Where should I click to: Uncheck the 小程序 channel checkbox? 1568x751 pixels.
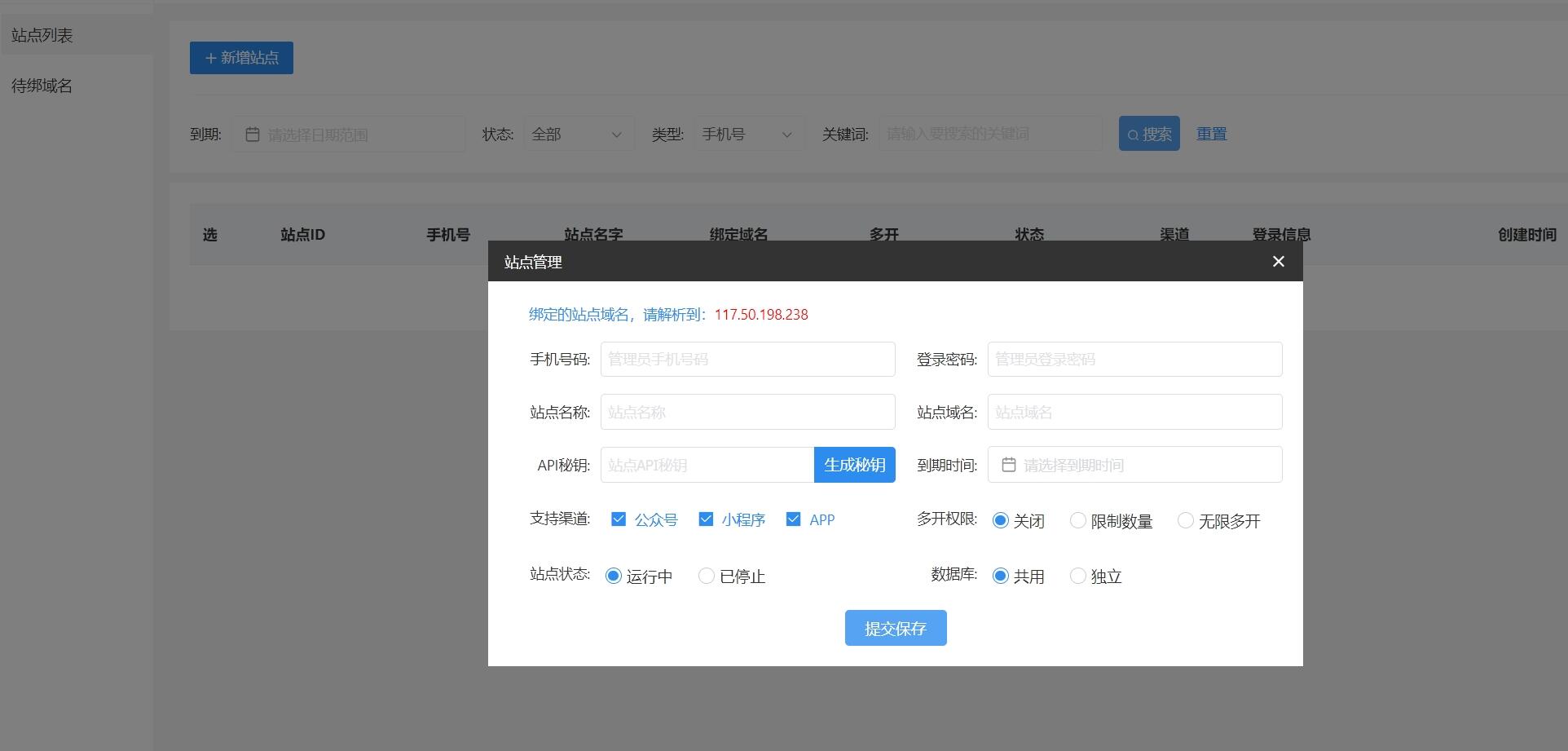[706, 519]
